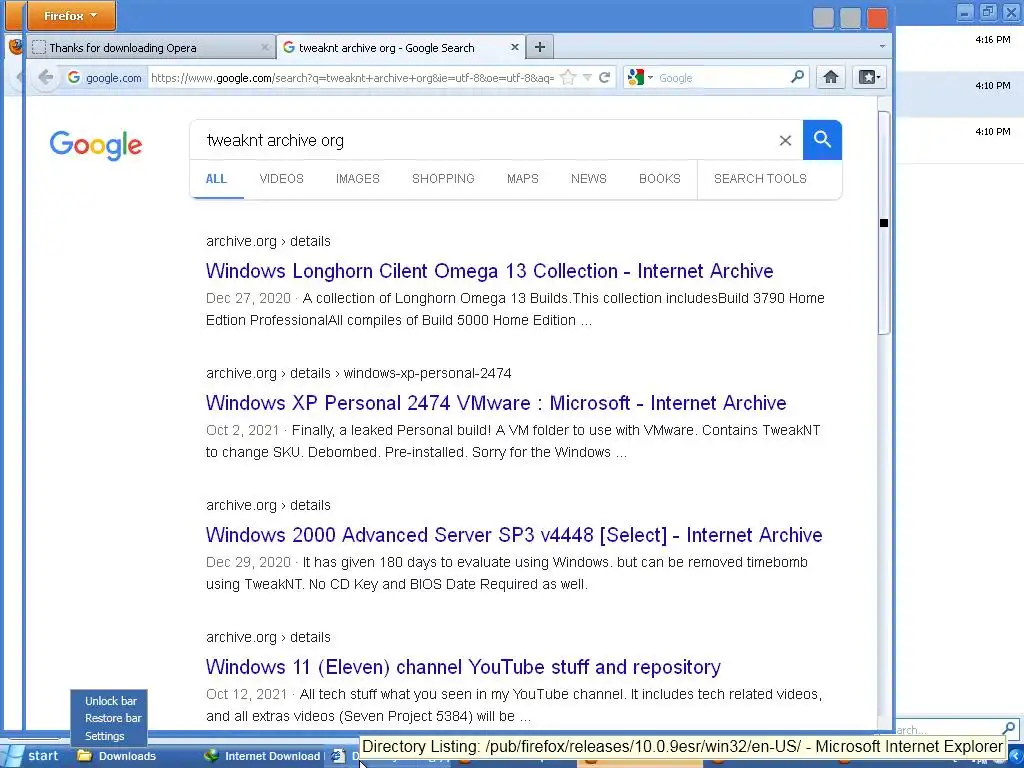This screenshot has width=1024, height=768.
Task: Reload the current page
Action: (x=605, y=78)
